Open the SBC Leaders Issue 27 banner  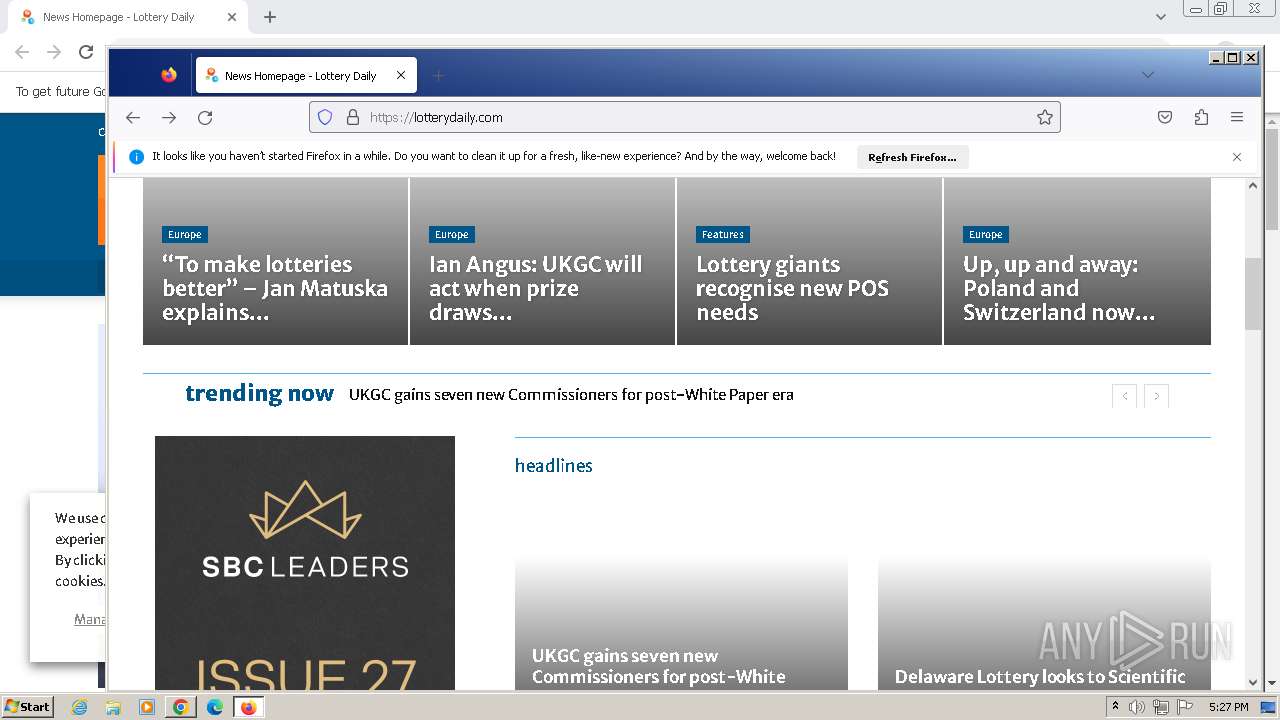(x=305, y=563)
